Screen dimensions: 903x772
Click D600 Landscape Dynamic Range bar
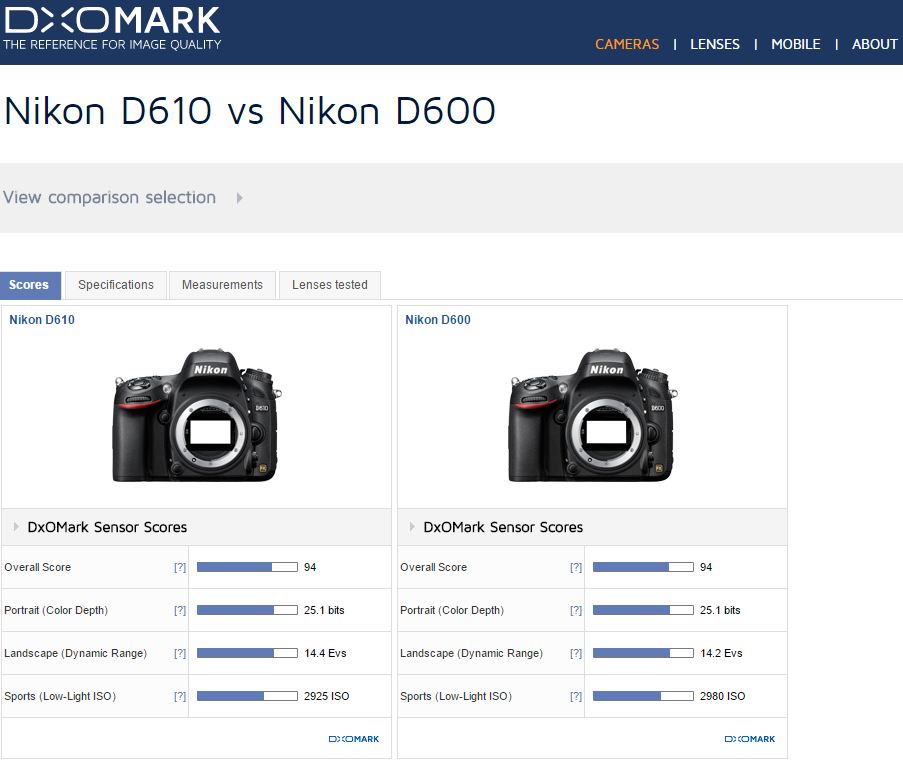click(x=643, y=653)
